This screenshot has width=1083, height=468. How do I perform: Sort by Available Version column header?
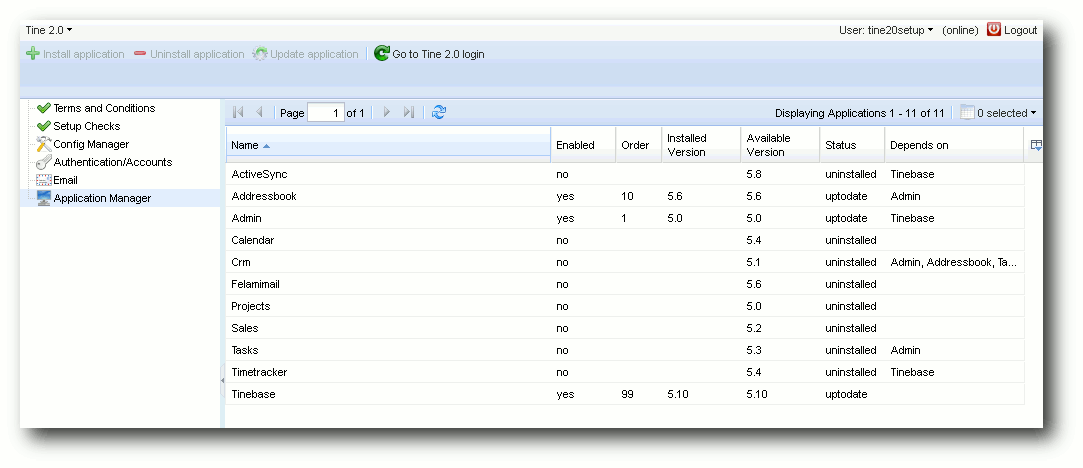click(780, 145)
